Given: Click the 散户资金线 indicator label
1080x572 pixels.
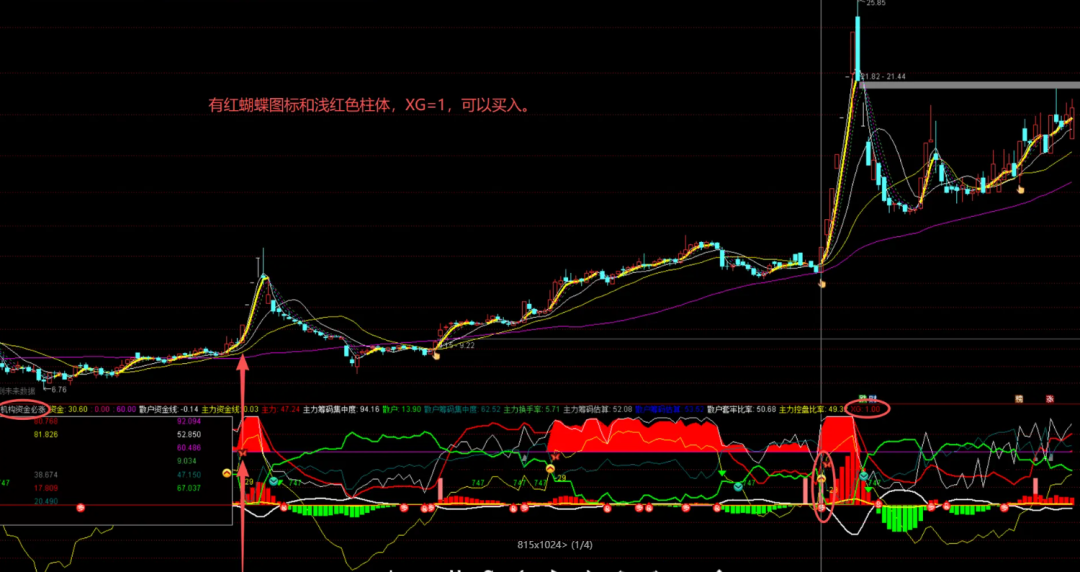Looking at the screenshot, I should [x=158, y=409].
